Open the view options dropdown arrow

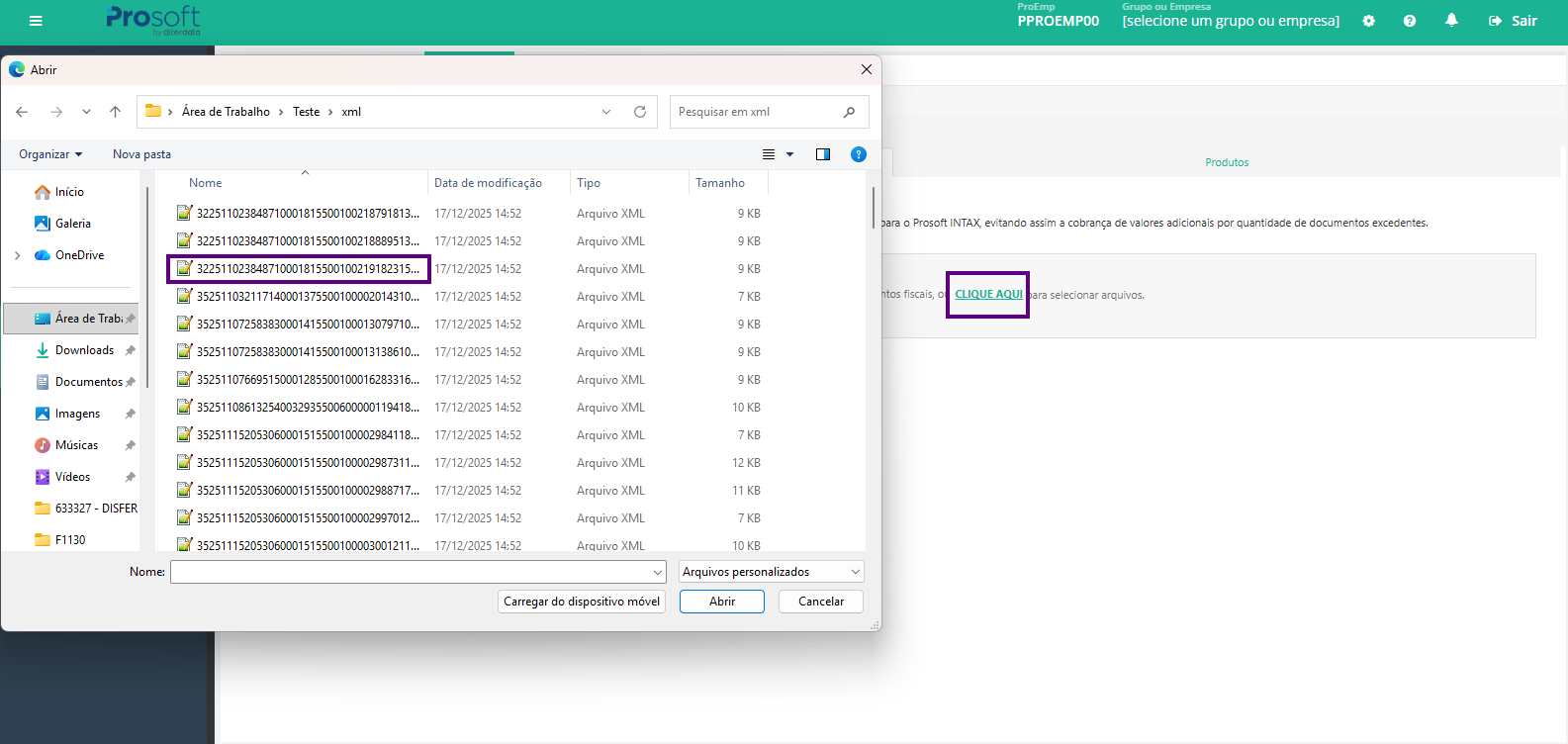pos(789,154)
